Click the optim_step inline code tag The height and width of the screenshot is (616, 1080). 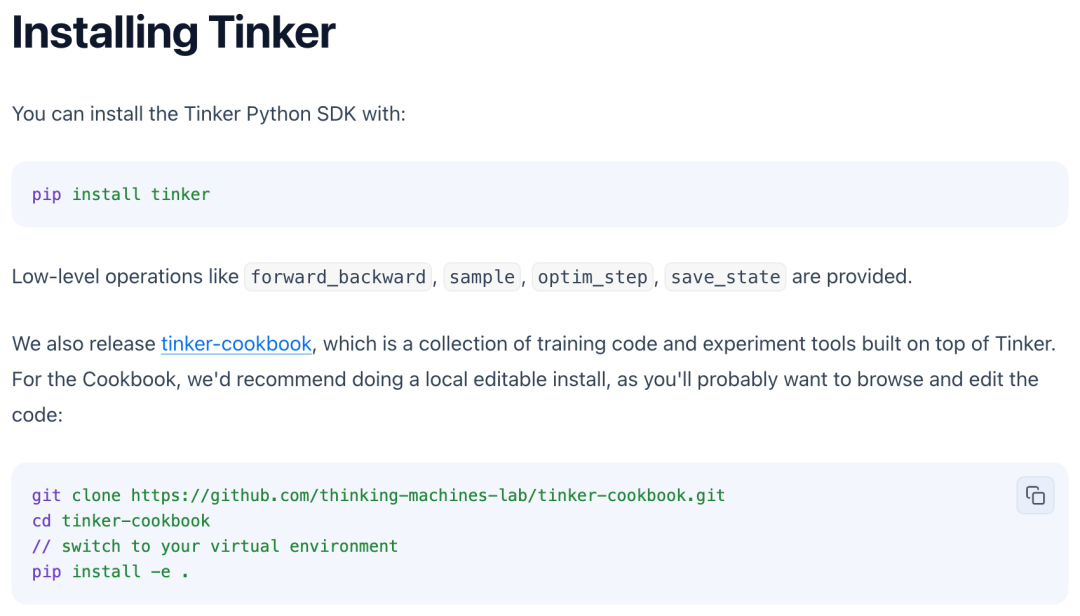point(592,277)
